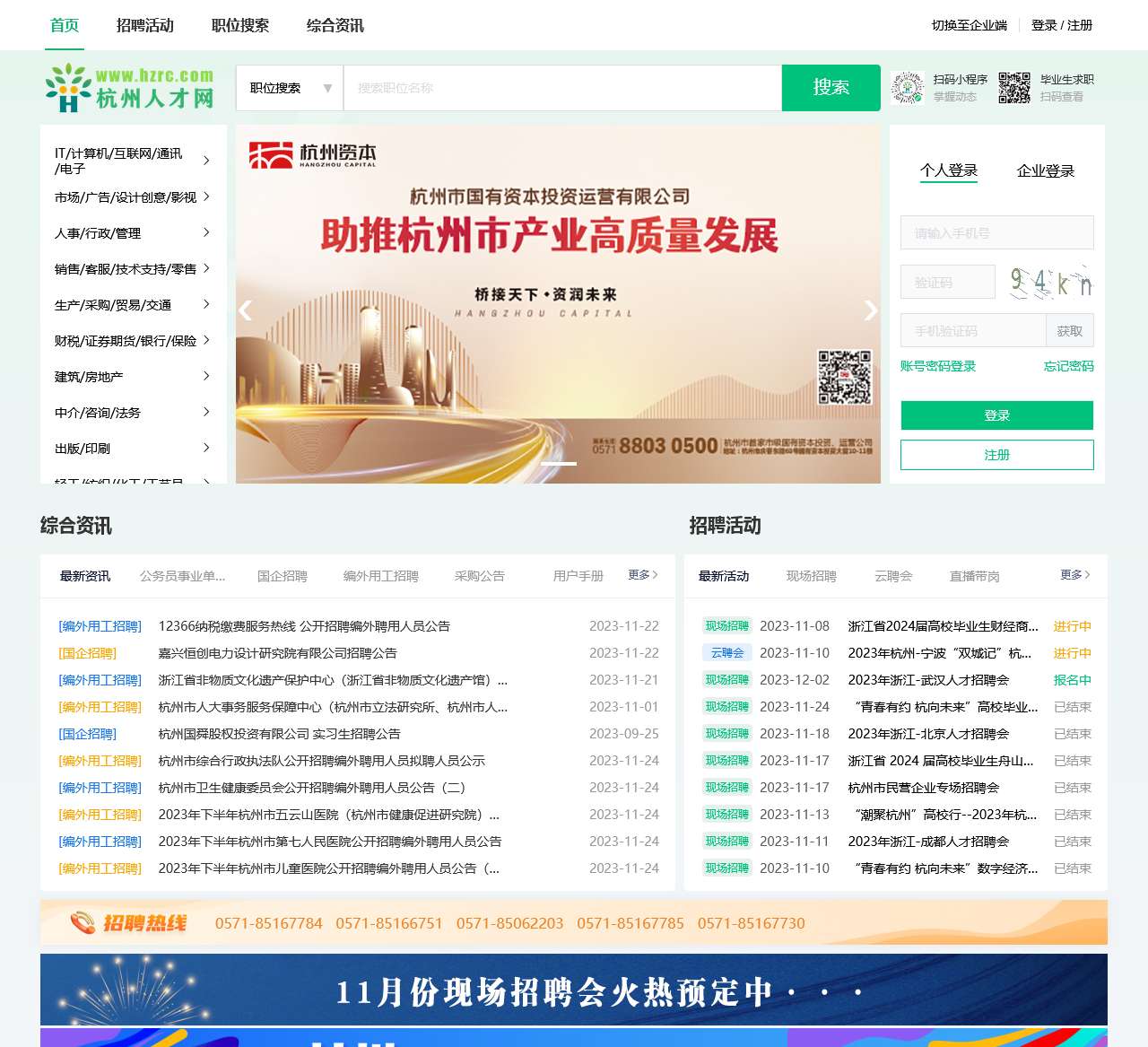Open the 职位搜索 search category dropdown

point(289,88)
